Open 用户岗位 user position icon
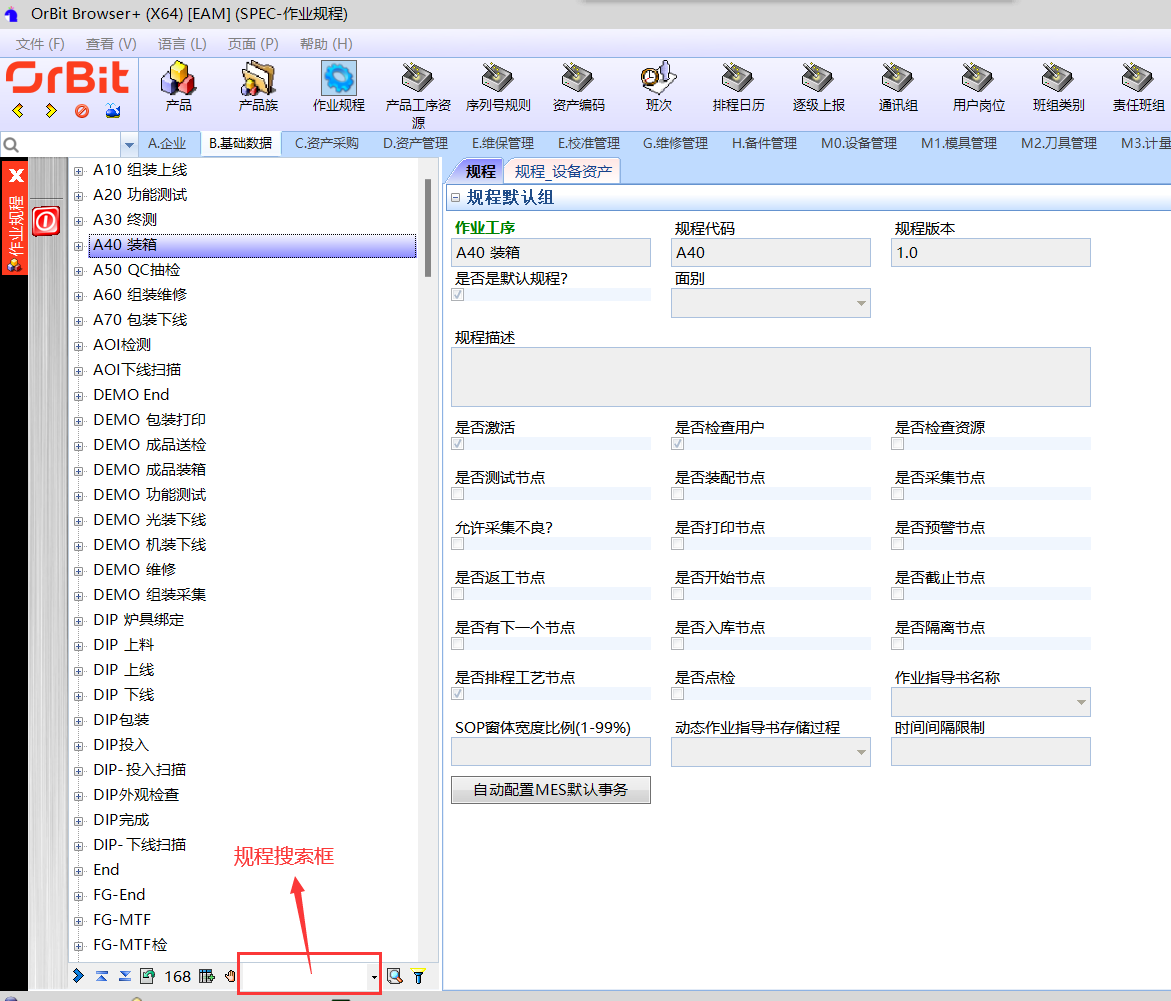 [978, 87]
